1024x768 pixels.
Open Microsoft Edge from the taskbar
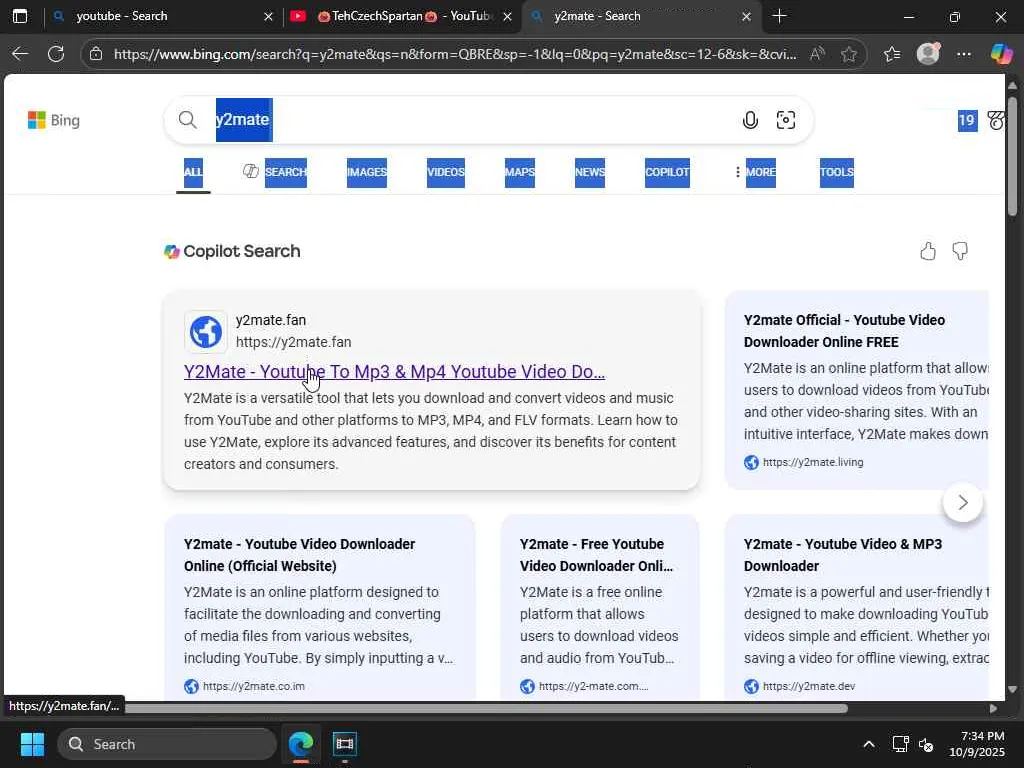tap(301, 744)
